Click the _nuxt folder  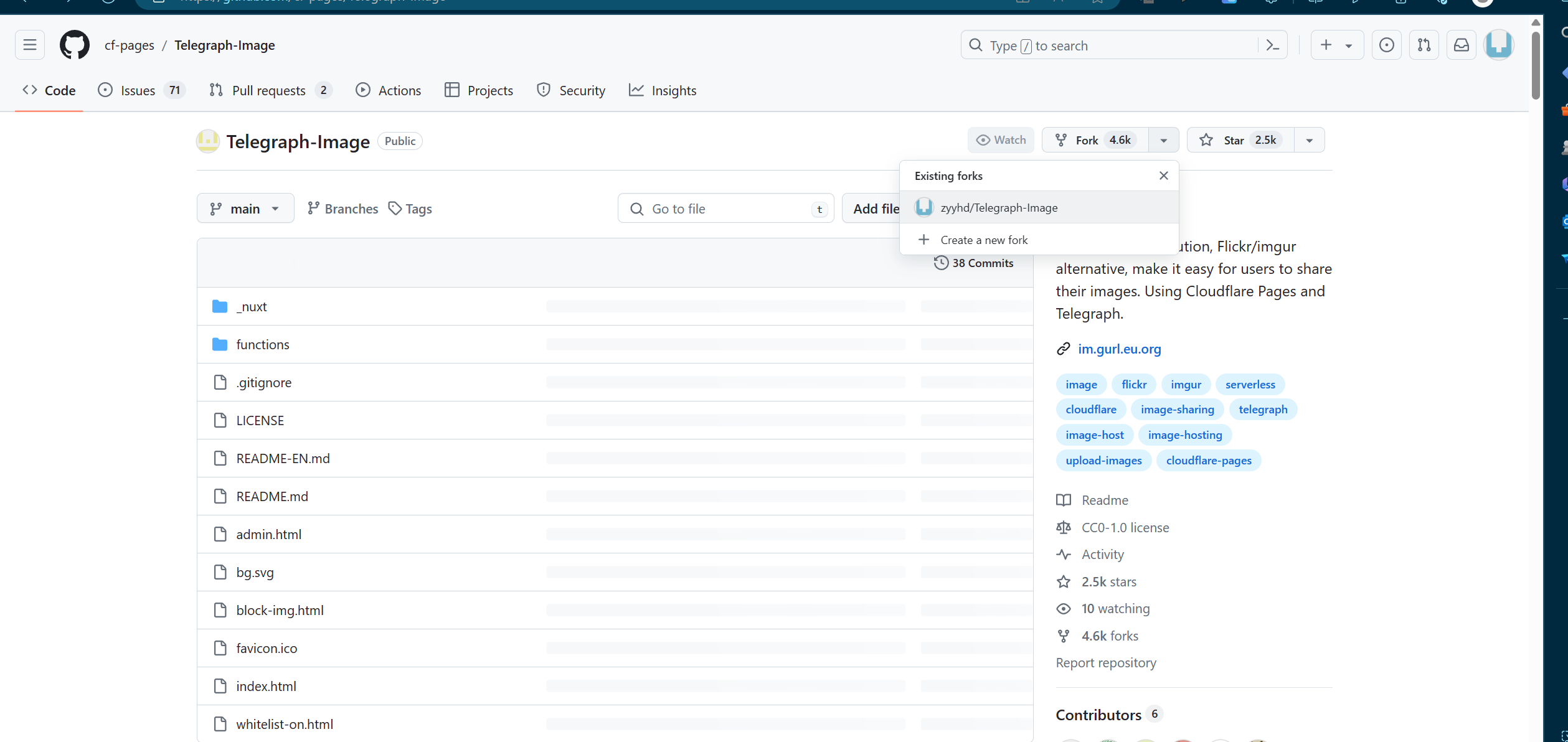click(252, 306)
